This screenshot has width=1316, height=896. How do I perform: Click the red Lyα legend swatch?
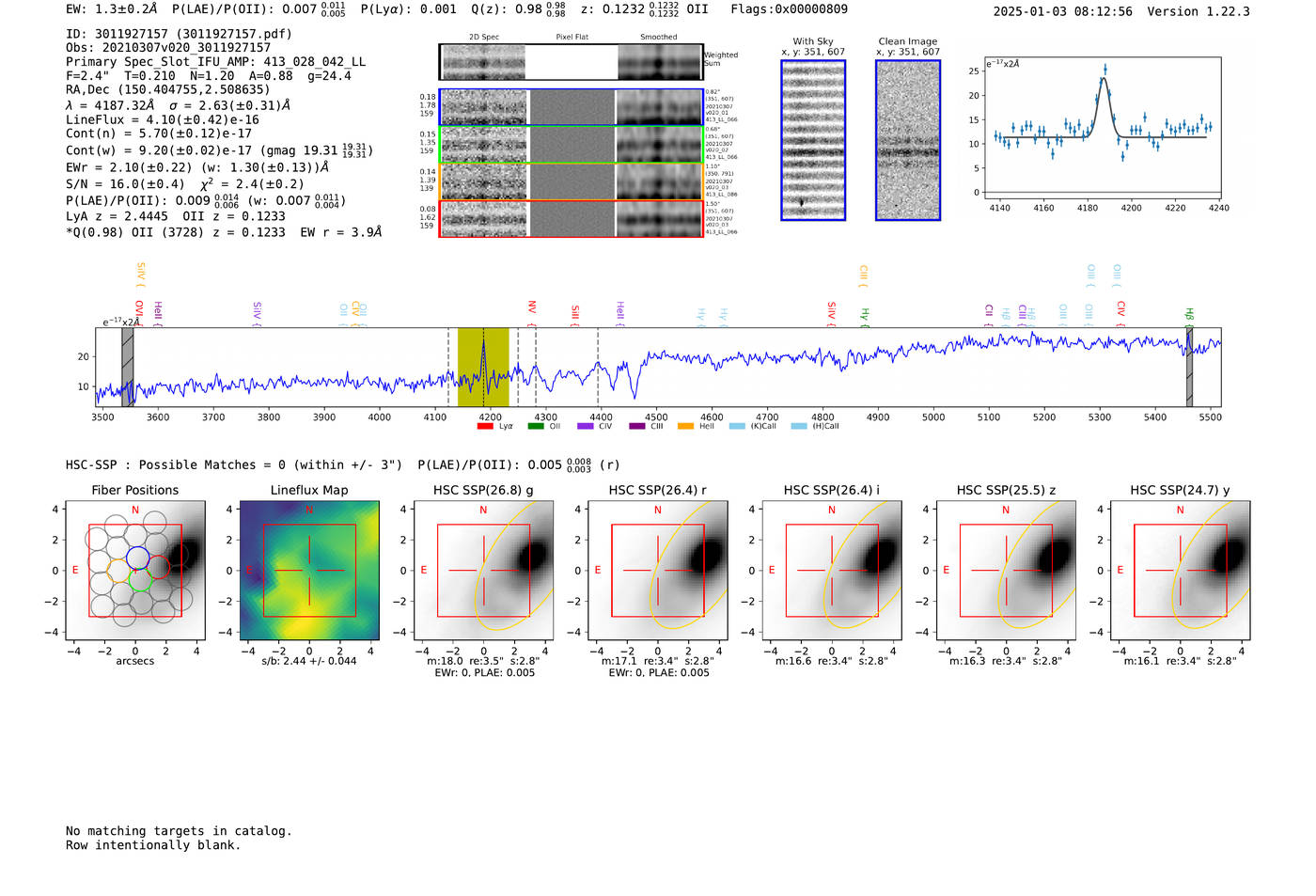(x=485, y=426)
